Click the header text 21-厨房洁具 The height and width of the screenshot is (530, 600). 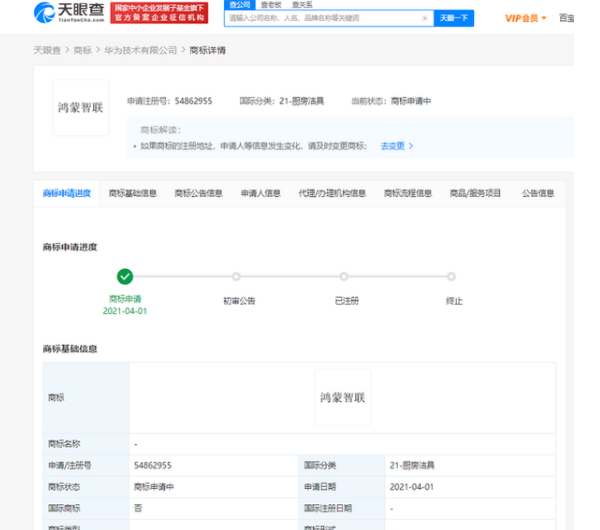pos(302,101)
